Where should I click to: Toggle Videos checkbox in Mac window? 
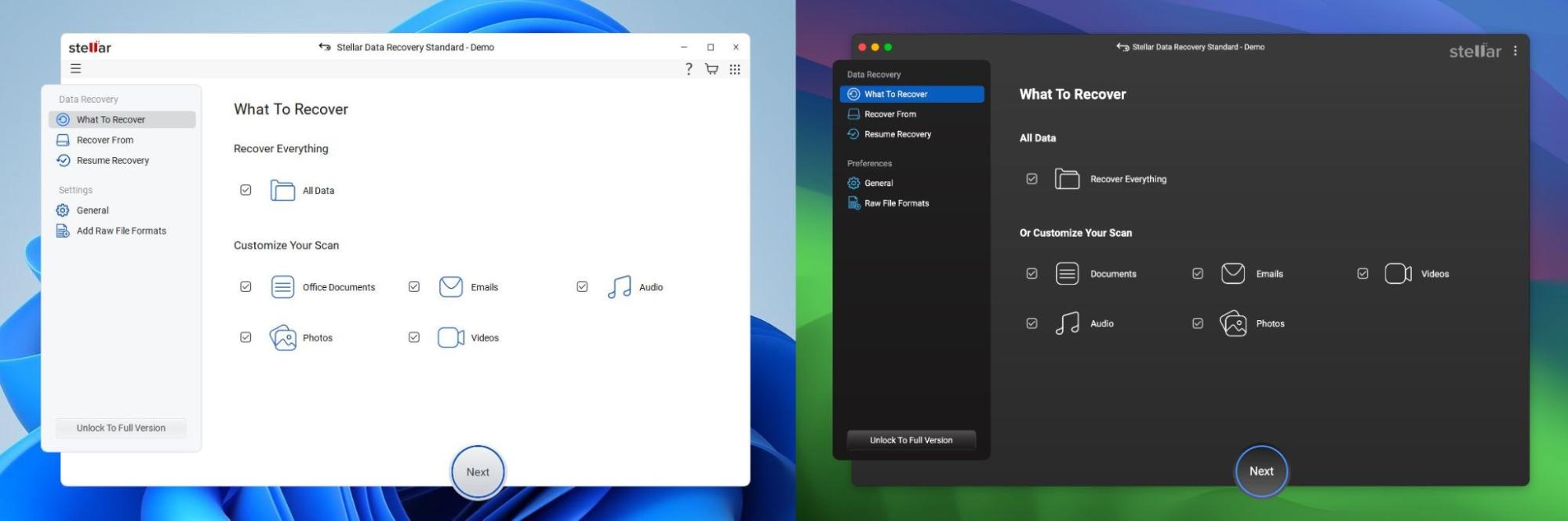(1362, 274)
